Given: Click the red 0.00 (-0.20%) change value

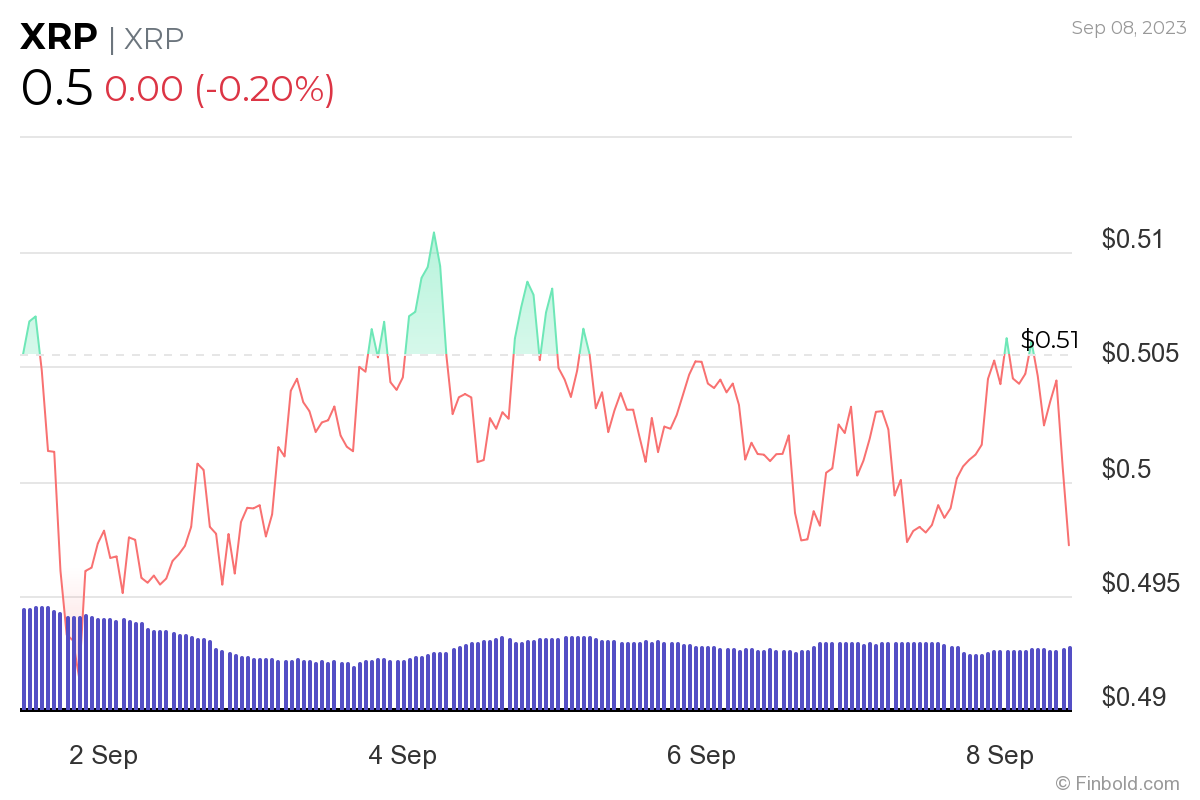Looking at the screenshot, I should 220,89.
